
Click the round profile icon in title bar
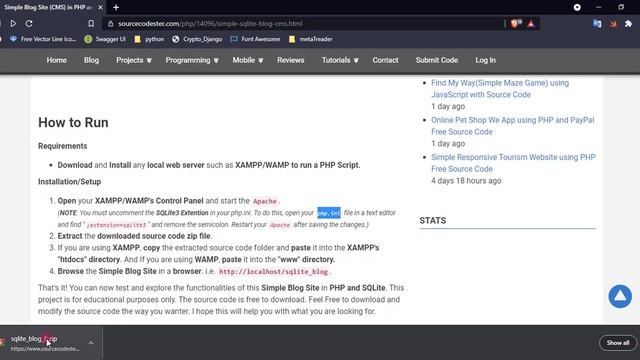pyautogui.click(x=577, y=7)
